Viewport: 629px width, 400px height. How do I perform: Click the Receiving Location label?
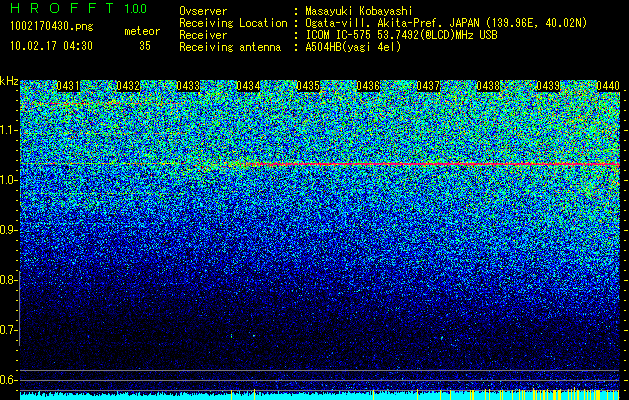[233, 23]
